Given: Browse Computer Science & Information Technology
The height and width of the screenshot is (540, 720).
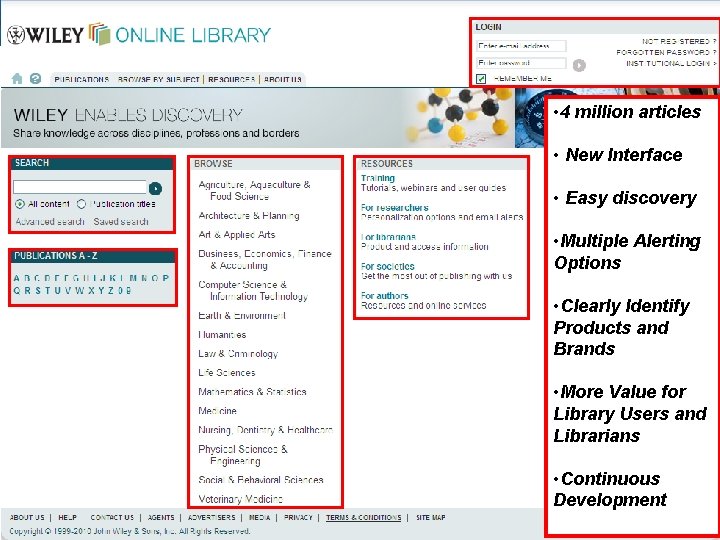Looking at the screenshot, I should 253,291.
